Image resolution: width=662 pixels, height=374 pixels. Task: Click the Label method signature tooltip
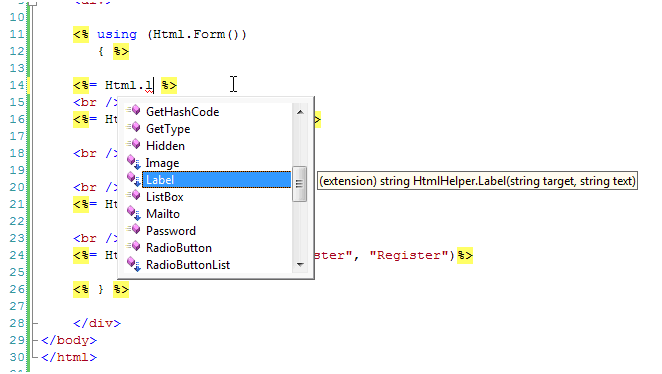tap(477, 181)
